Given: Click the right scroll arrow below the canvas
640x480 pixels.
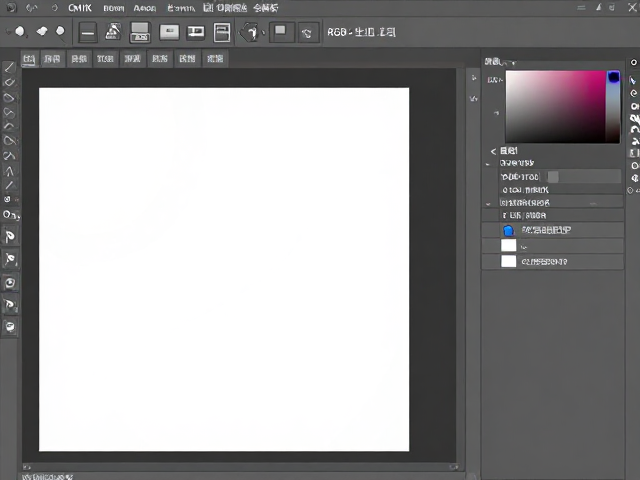Looking at the screenshot, I should pos(454,467).
